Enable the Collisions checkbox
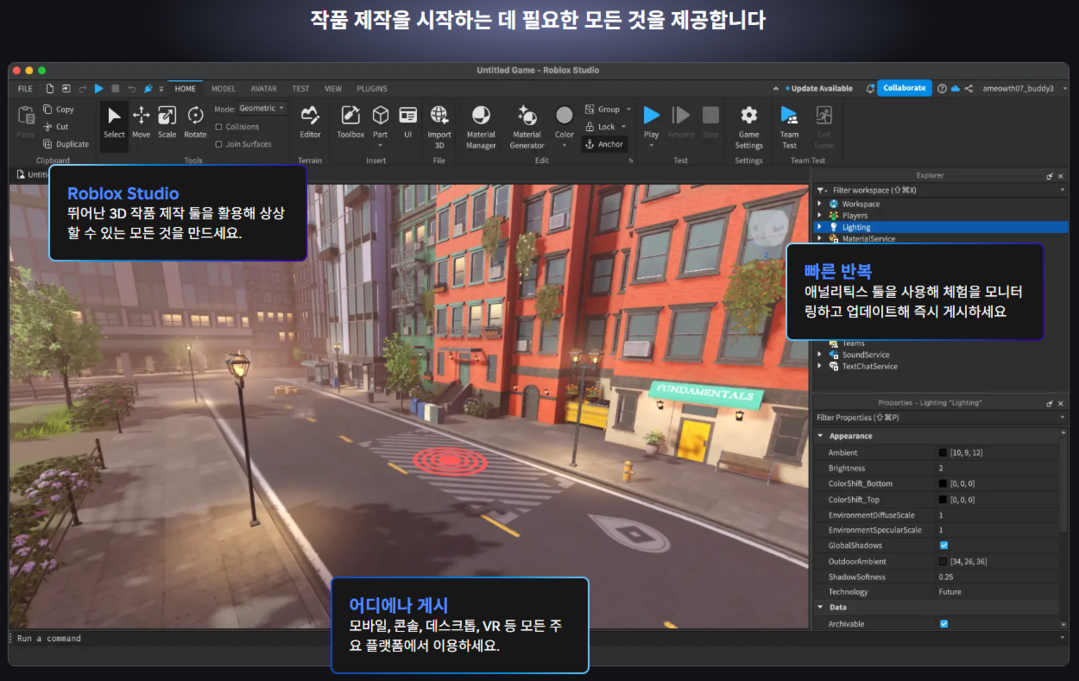The height and width of the screenshot is (681, 1079). point(219,127)
